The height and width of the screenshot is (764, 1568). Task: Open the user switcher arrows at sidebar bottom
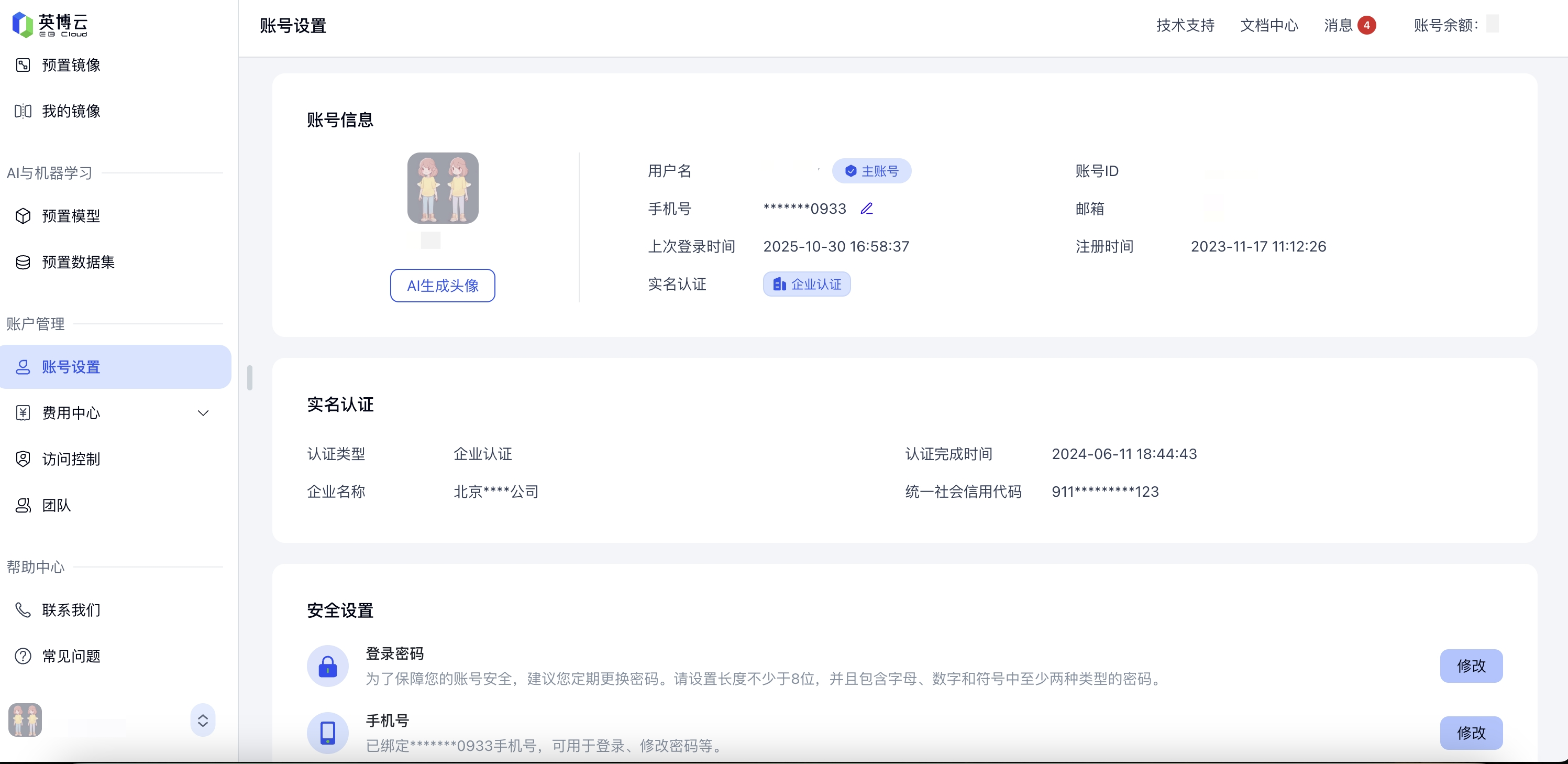(x=203, y=720)
